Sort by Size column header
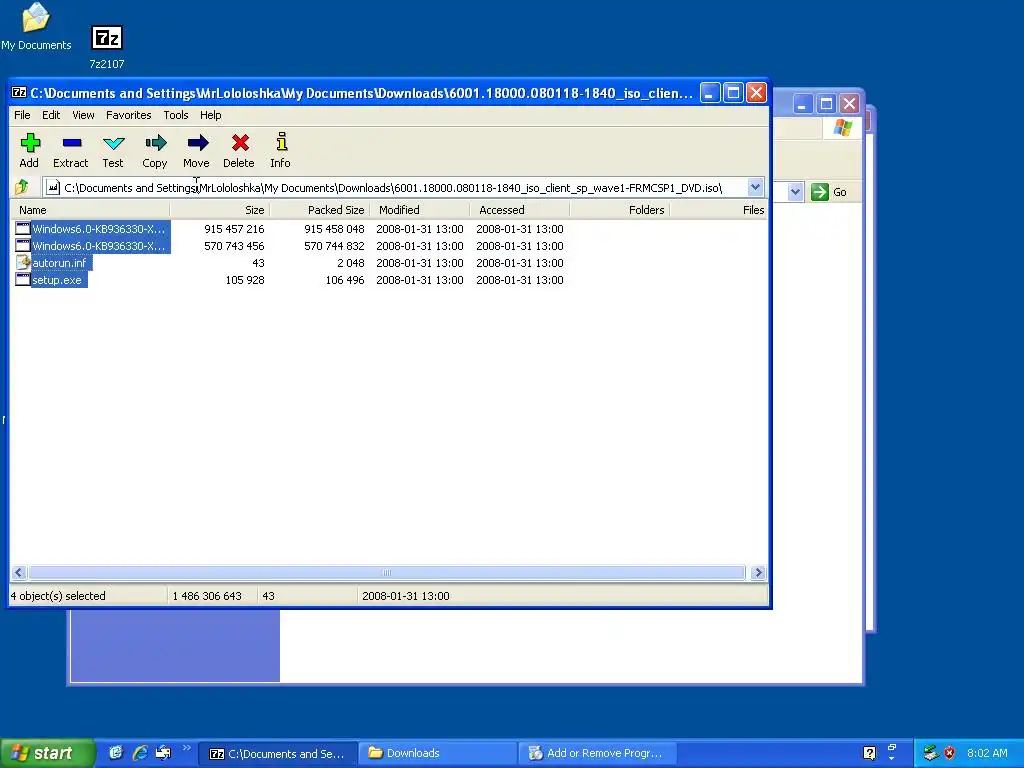The width and height of the screenshot is (1024, 768). 219,210
